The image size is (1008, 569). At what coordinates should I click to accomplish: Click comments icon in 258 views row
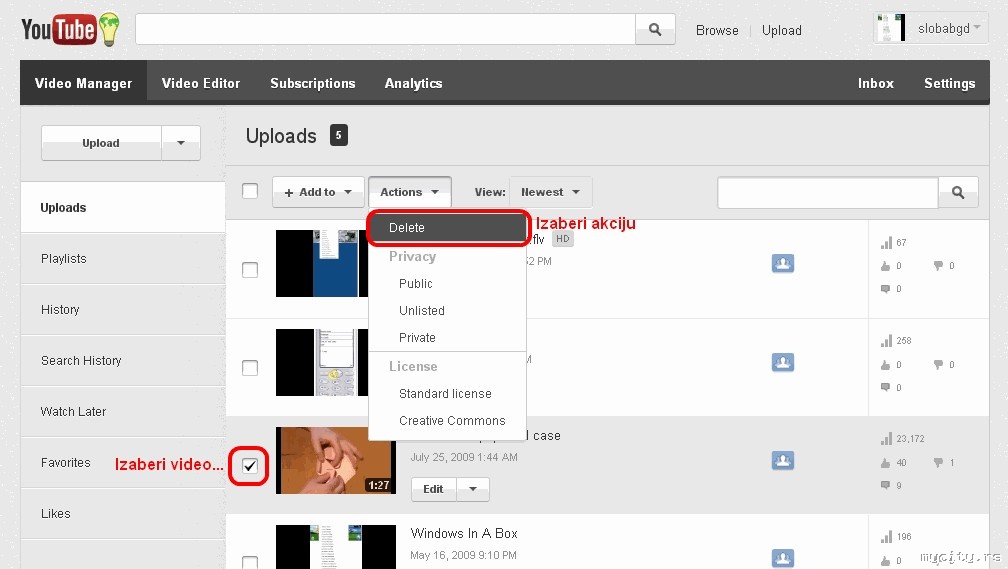coord(885,387)
